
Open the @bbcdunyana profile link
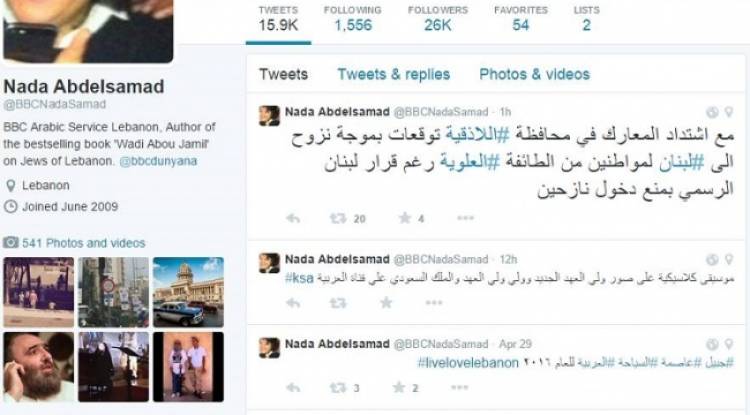point(158,161)
